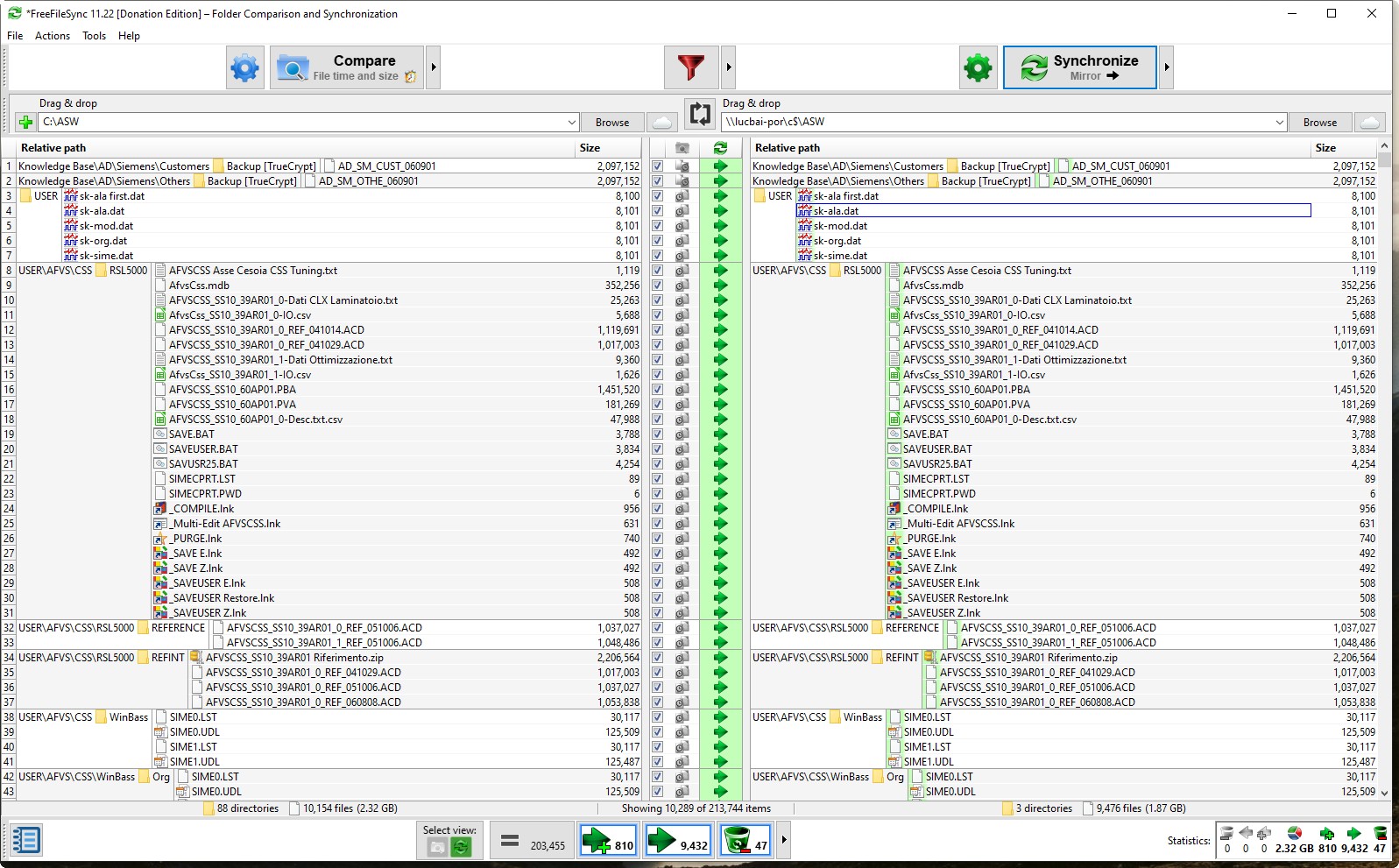The height and width of the screenshot is (868, 1399).
Task: Open comparison settings blue gear
Action: (x=244, y=67)
